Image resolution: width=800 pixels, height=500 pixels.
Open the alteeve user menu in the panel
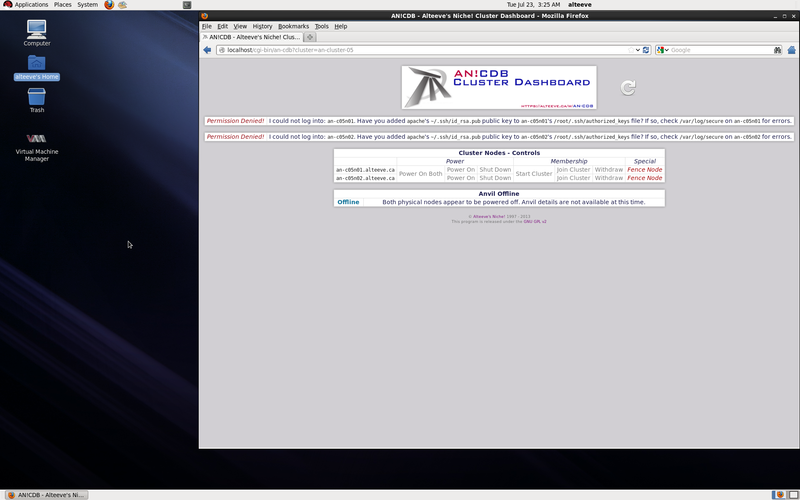tap(580, 5)
